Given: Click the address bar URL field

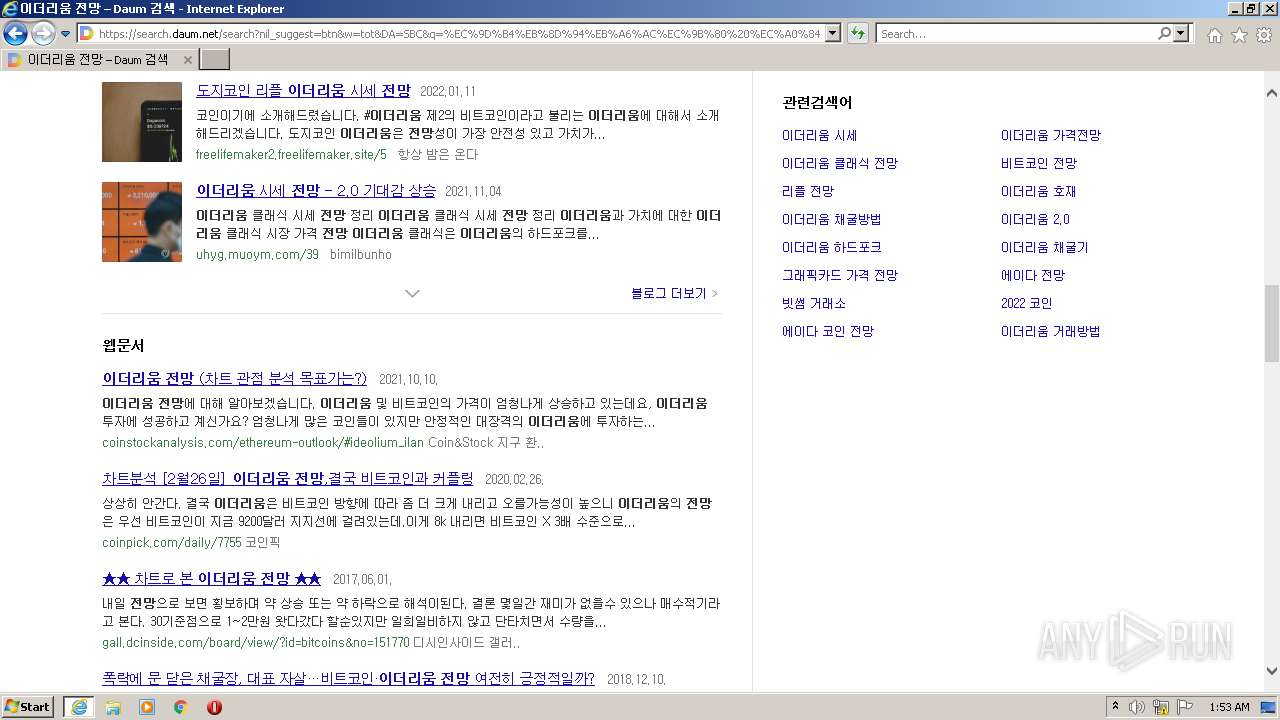Looking at the screenshot, I should [458, 33].
